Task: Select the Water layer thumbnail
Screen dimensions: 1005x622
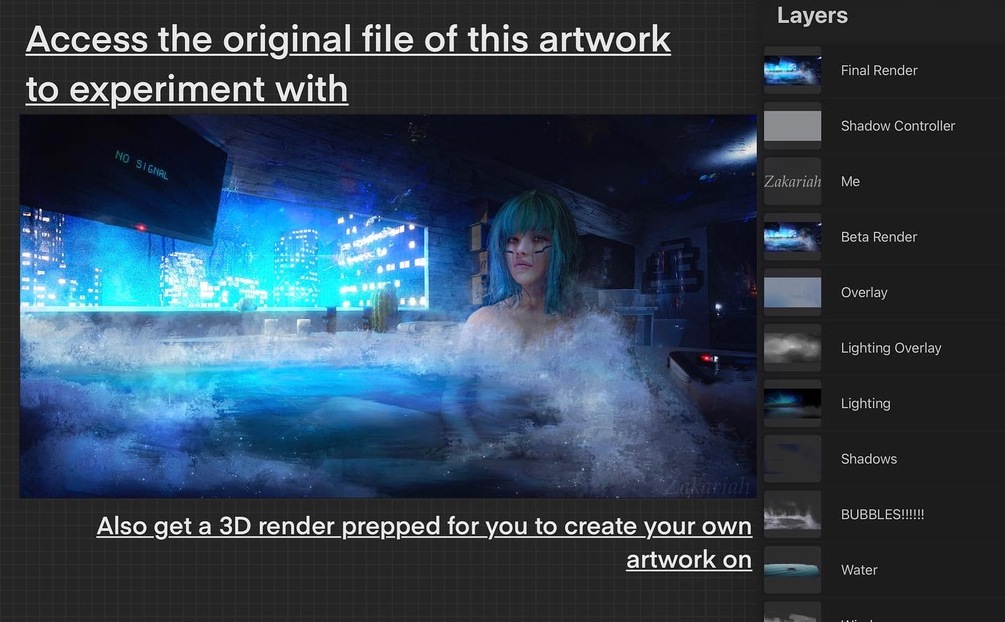Action: click(792, 569)
